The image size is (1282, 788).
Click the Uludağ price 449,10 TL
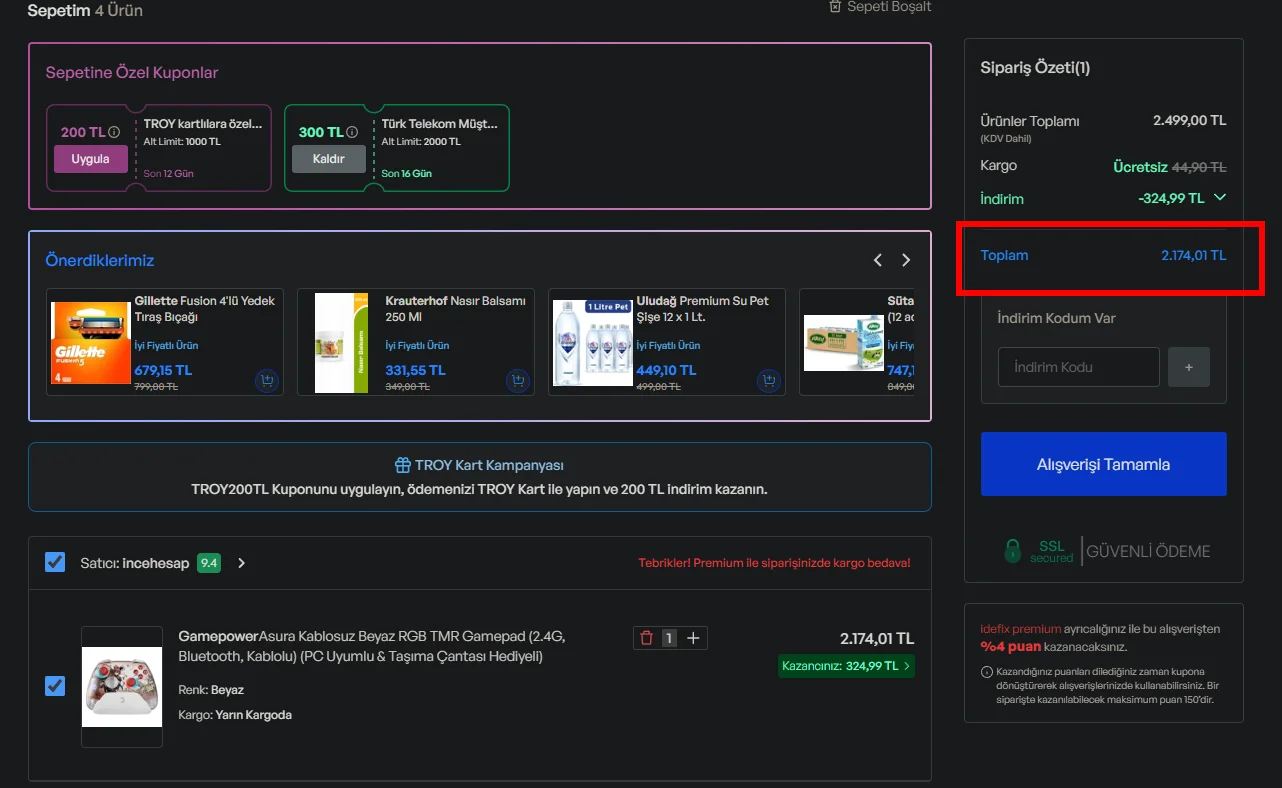666,370
